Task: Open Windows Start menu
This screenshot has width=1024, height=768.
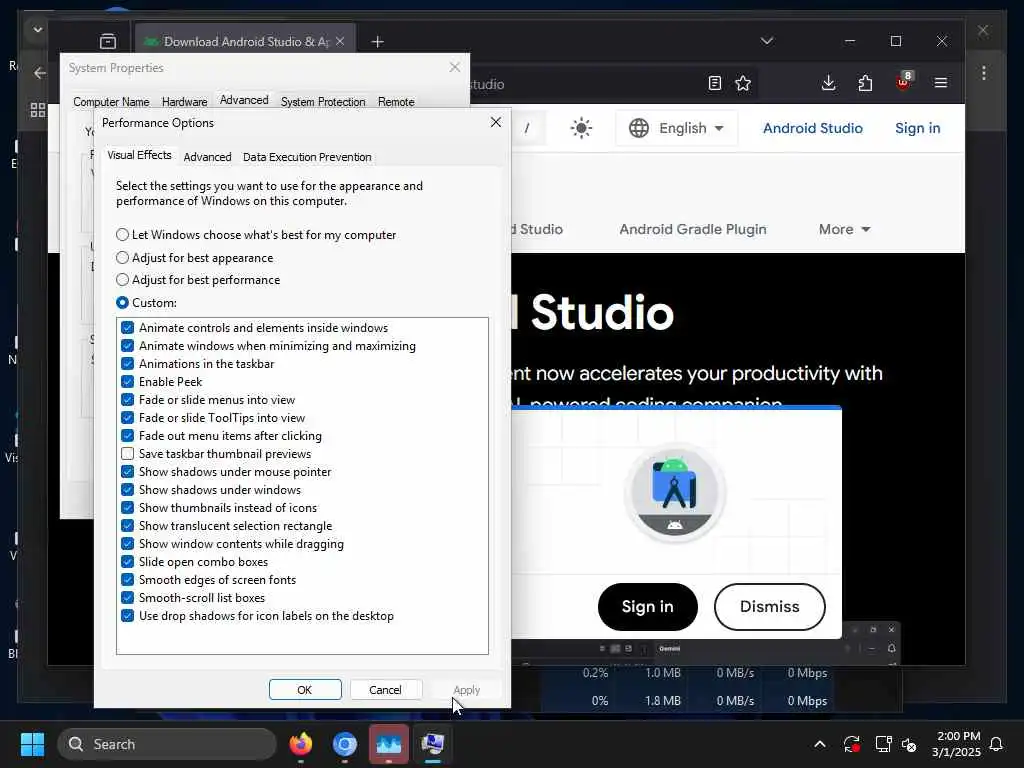Action: coord(32,744)
